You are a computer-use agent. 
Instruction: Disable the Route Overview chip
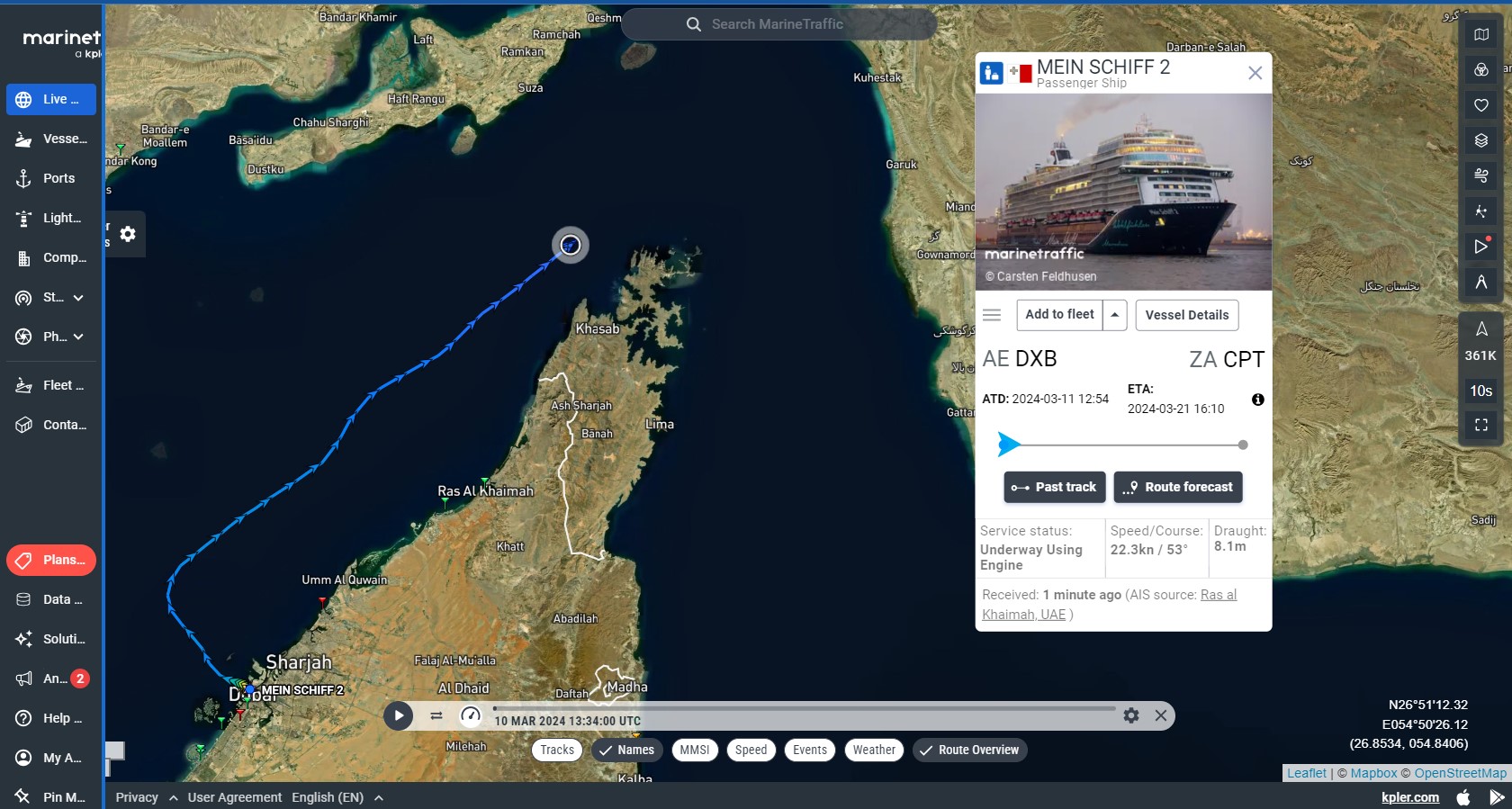pyautogui.click(x=969, y=750)
